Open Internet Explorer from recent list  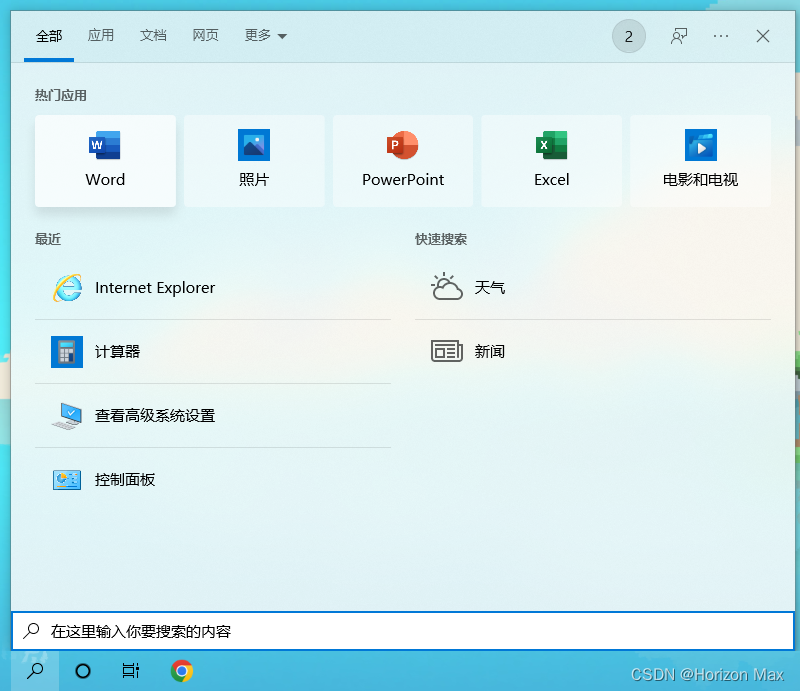click(x=213, y=288)
